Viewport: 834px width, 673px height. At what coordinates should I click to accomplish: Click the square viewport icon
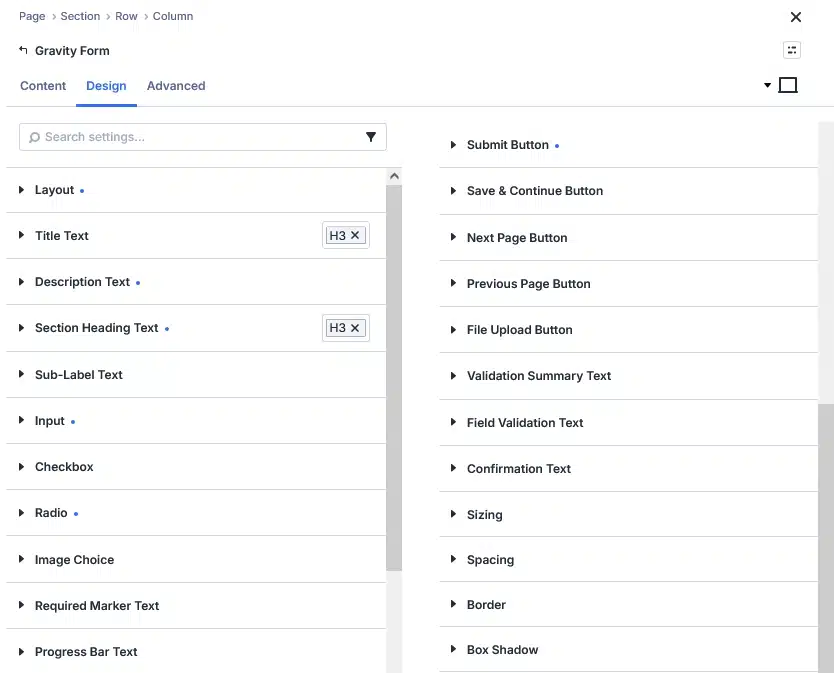point(788,85)
